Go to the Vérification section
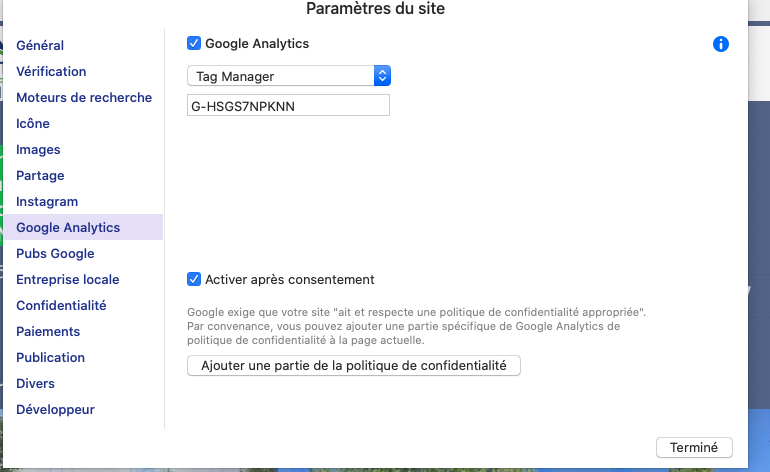The width and height of the screenshot is (770, 472). [51, 72]
